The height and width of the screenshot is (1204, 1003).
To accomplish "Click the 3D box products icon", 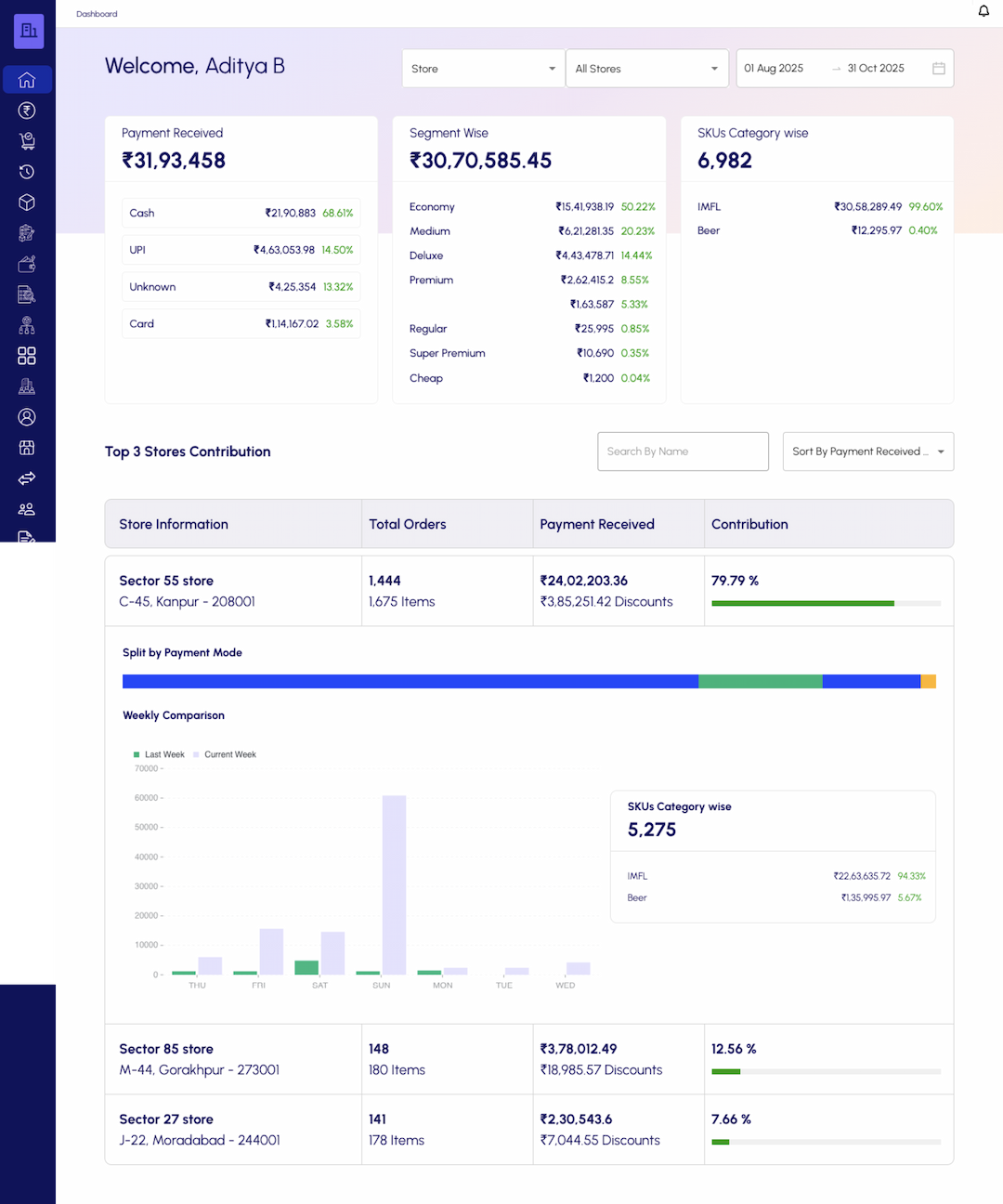I will point(27,203).
